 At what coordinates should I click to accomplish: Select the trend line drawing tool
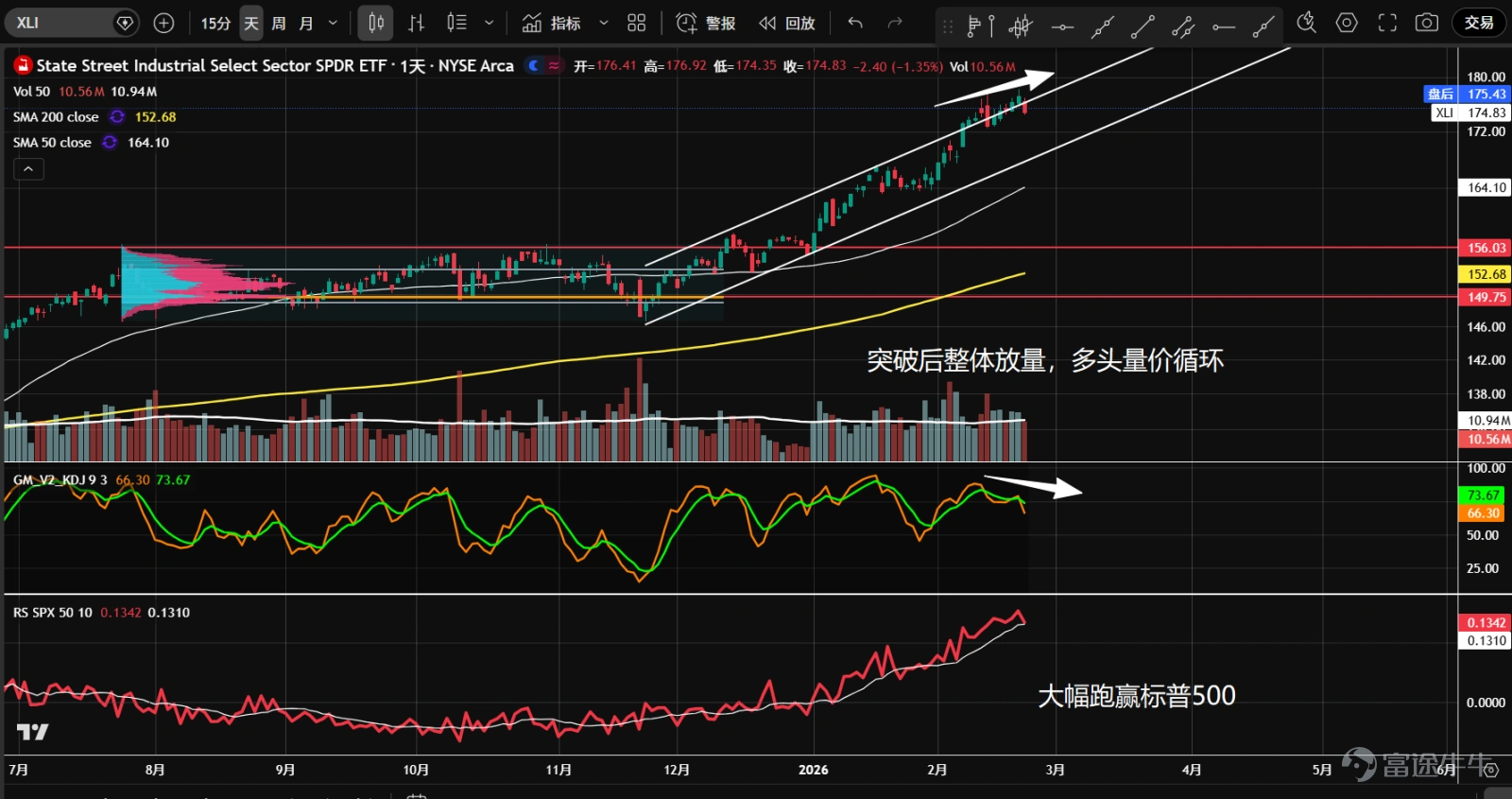coord(1143,26)
